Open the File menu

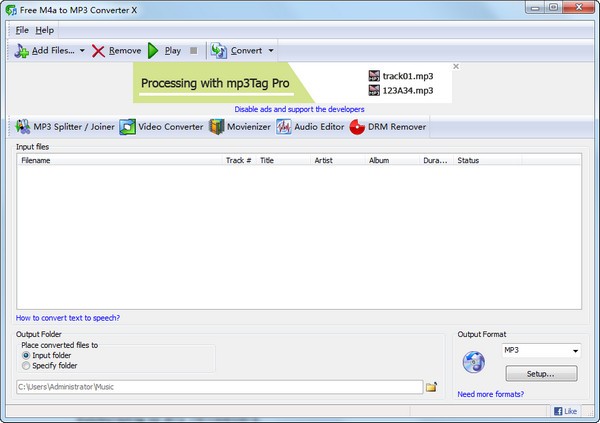tap(22, 30)
